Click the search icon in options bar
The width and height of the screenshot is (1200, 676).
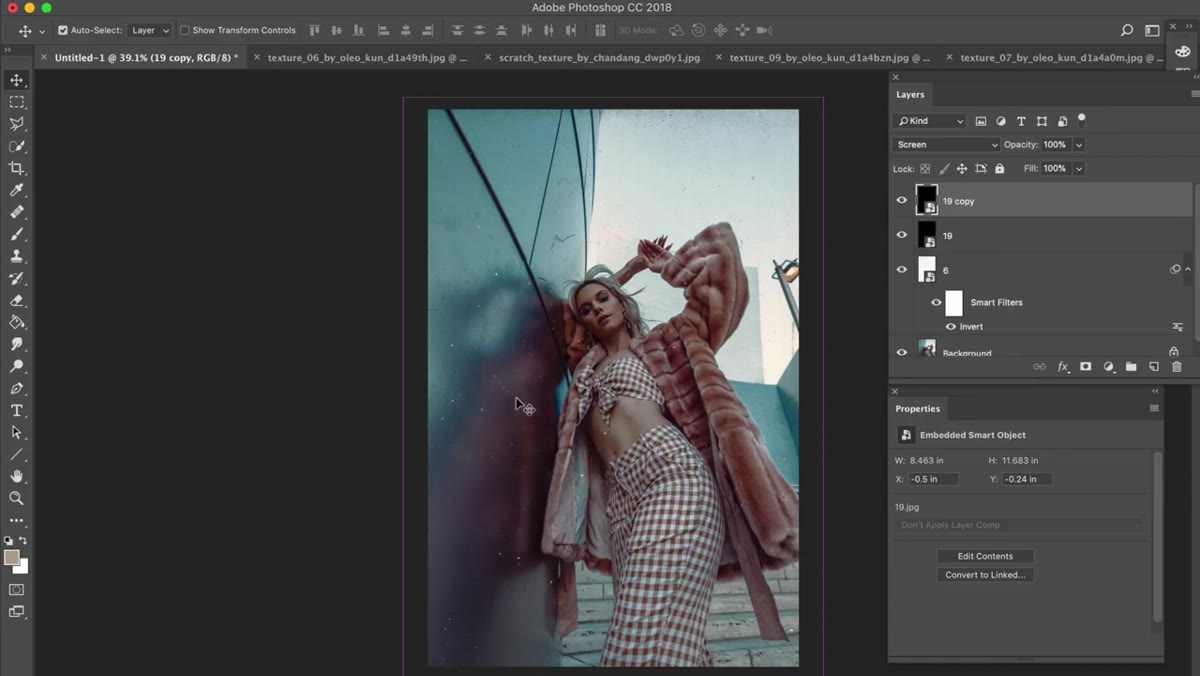click(1127, 31)
